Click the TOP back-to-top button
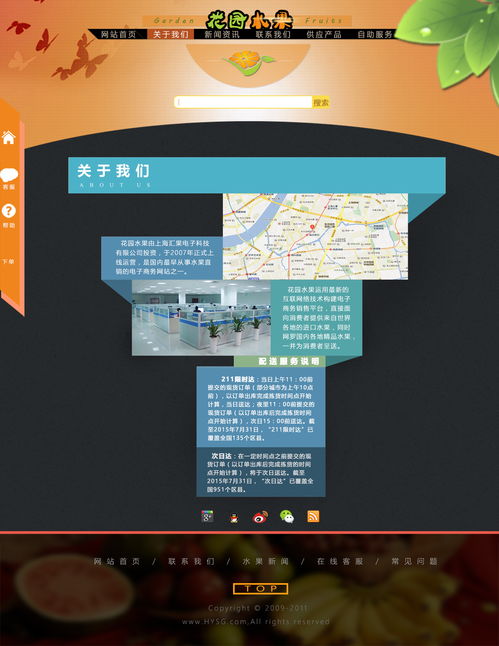This screenshot has height=646, width=499. (260, 589)
